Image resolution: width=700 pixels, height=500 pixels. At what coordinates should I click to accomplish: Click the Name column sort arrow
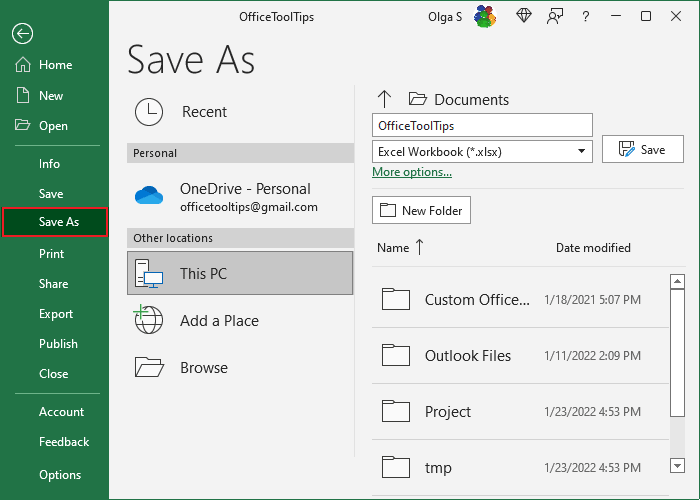[419, 247]
